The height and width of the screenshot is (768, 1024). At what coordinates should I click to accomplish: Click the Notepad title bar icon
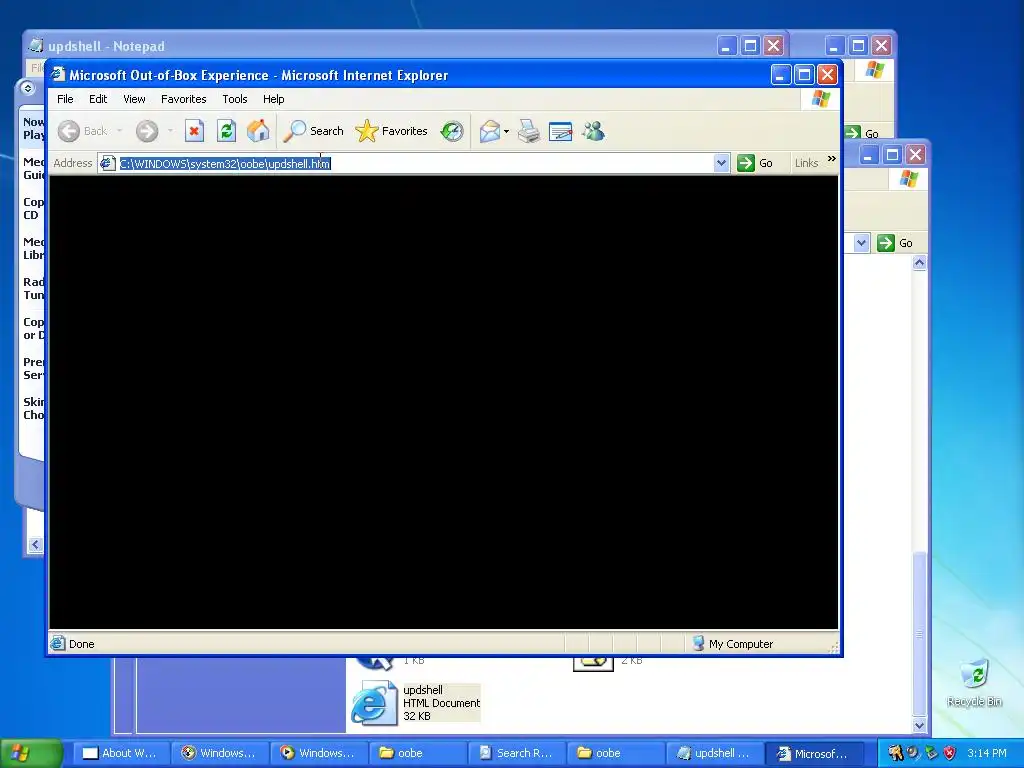(x=37, y=46)
